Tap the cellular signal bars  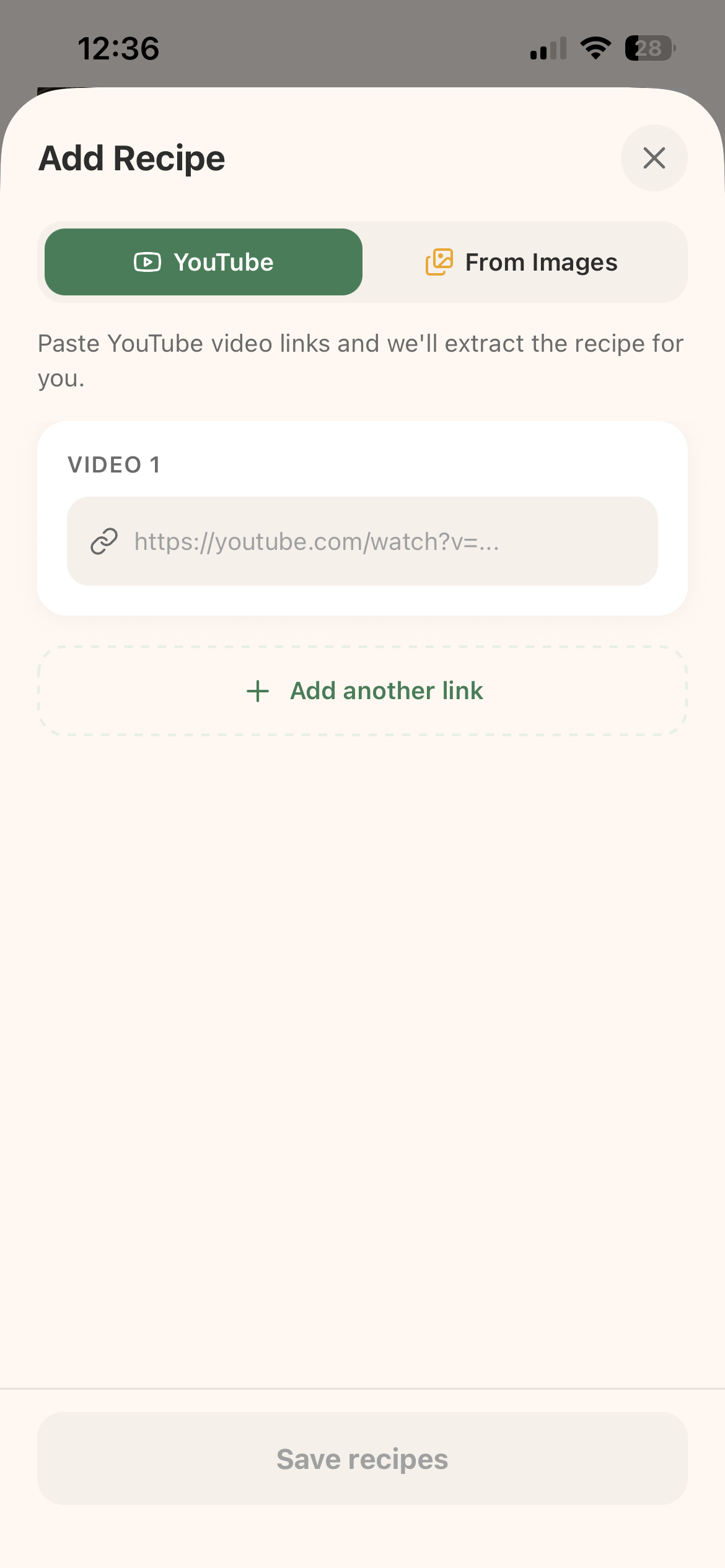(x=548, y=48)
